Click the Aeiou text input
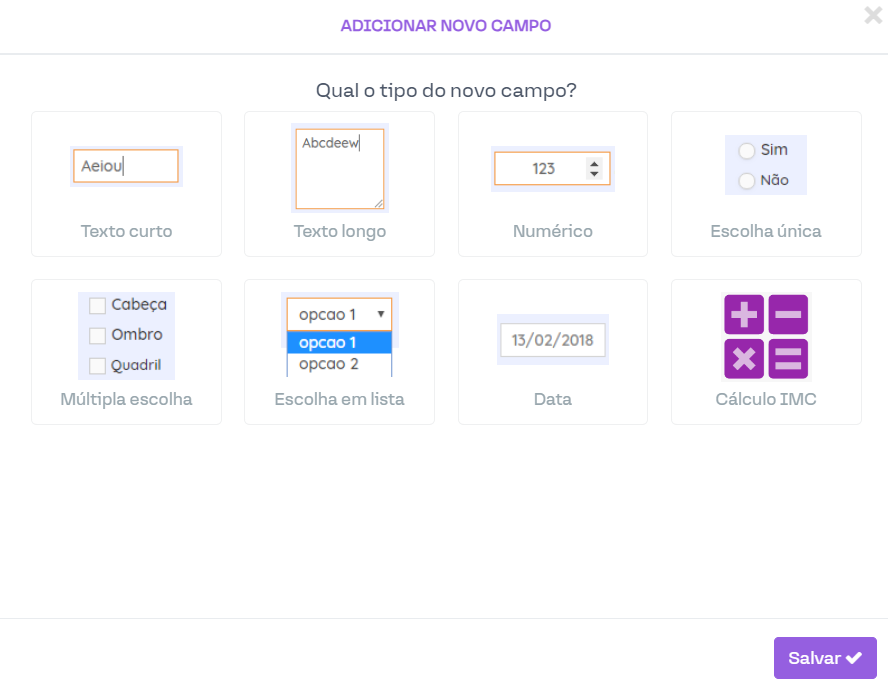The image size is (888, 695). click(126, 166)
